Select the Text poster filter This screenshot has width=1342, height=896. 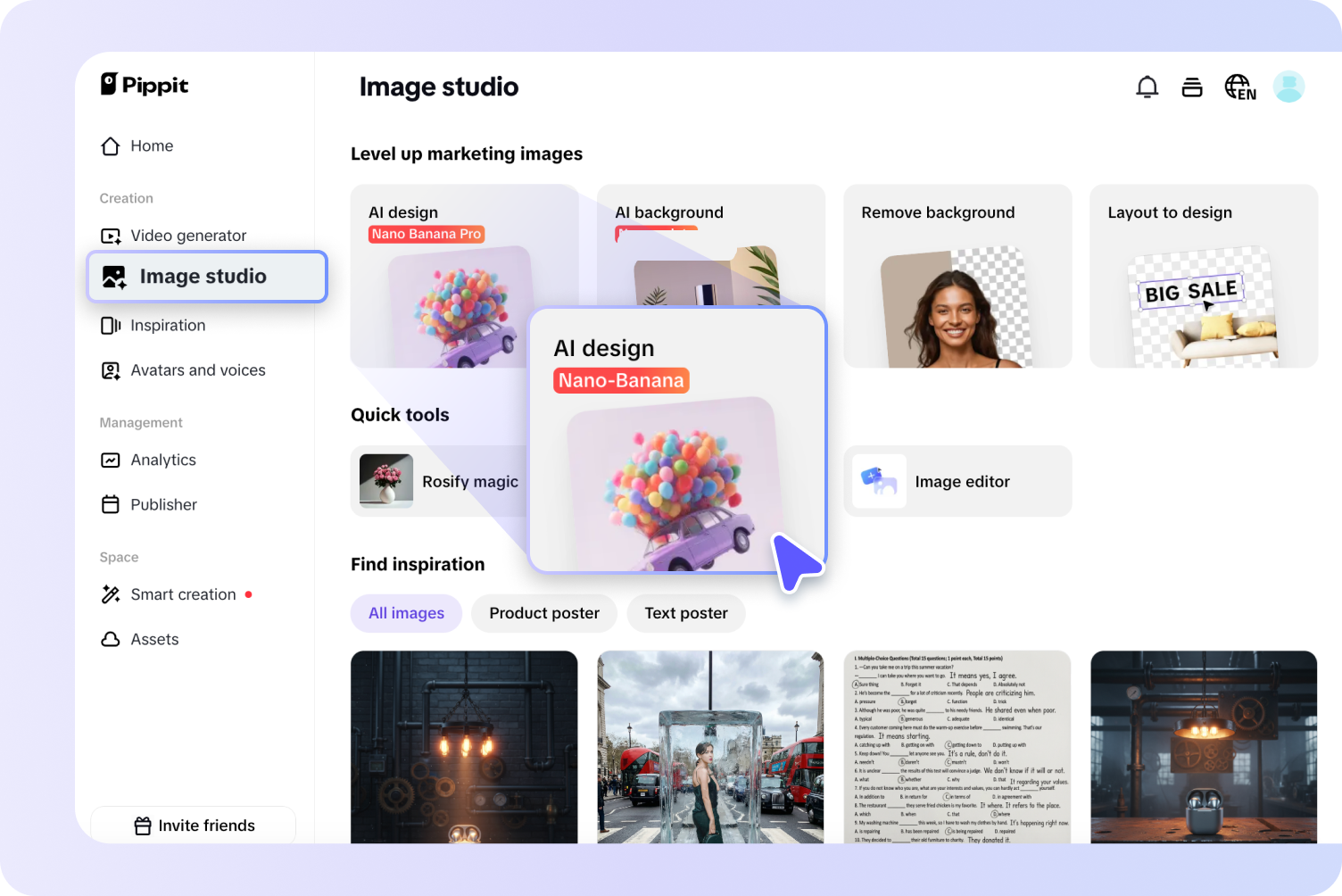(685, 613)
